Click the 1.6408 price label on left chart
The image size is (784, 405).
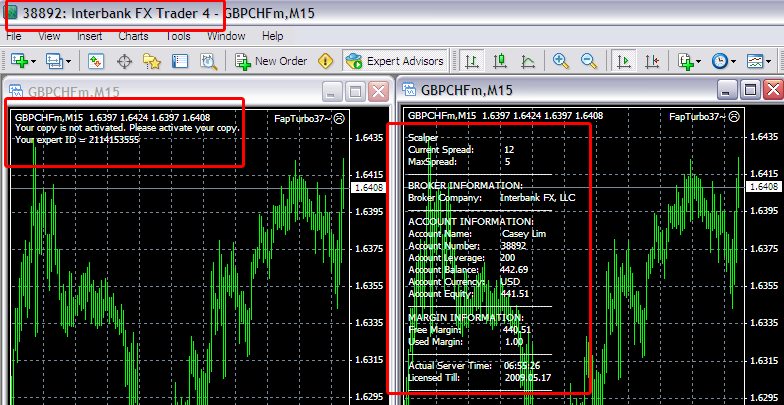(x=370, y=188)
